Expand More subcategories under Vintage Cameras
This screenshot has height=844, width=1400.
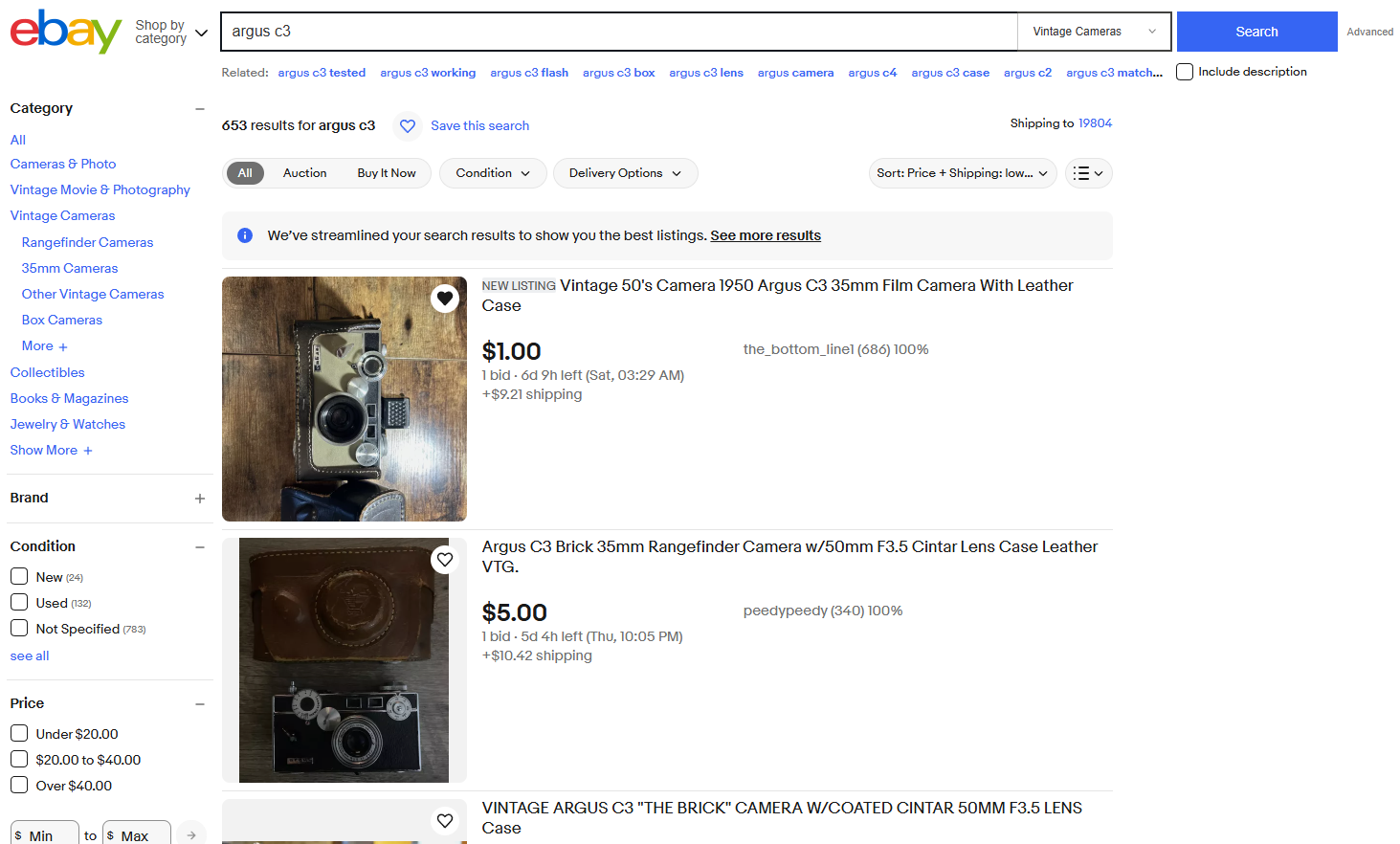pyautogui.click(x=45, y=345)
